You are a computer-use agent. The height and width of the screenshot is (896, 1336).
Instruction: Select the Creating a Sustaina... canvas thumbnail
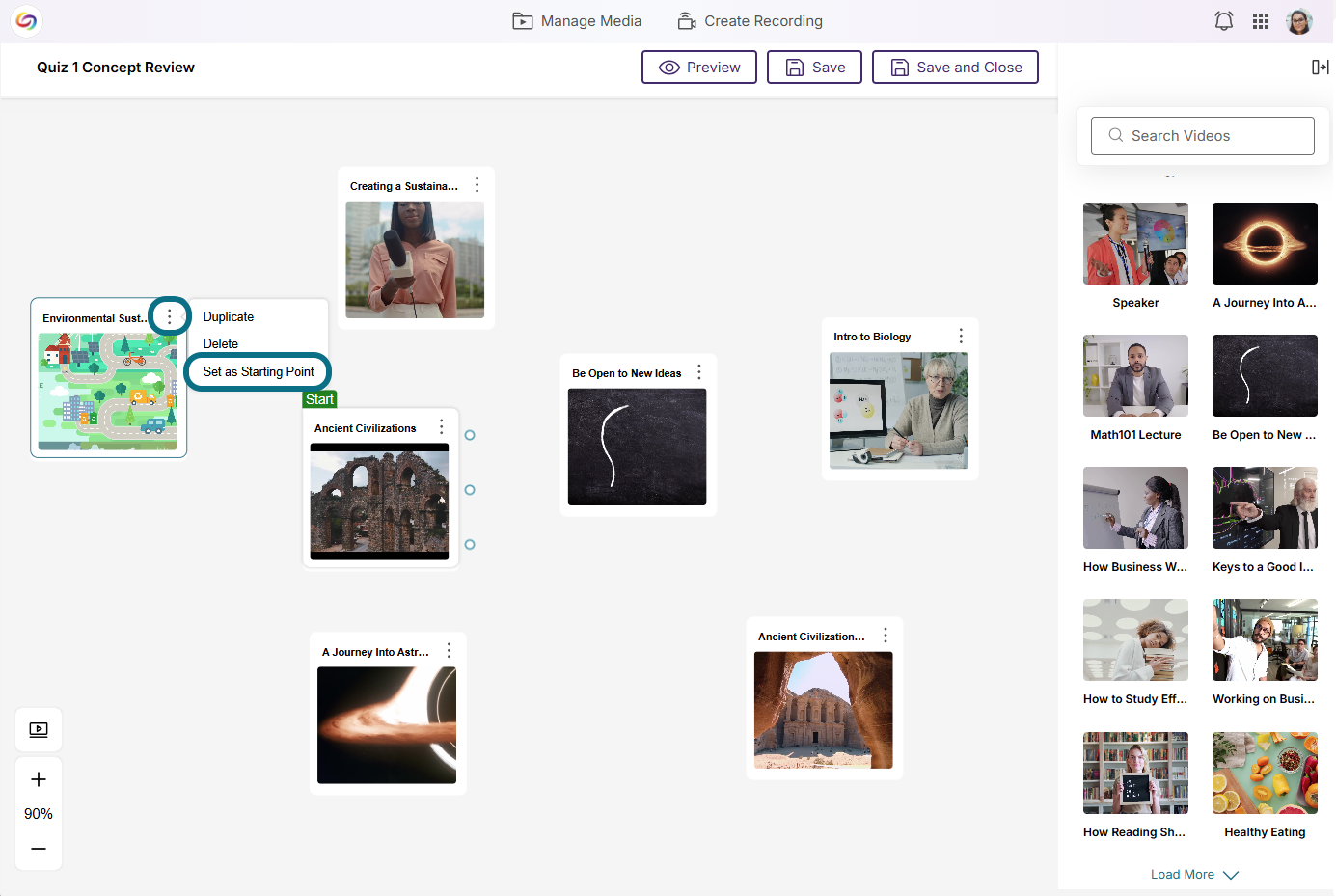point(415,259)
